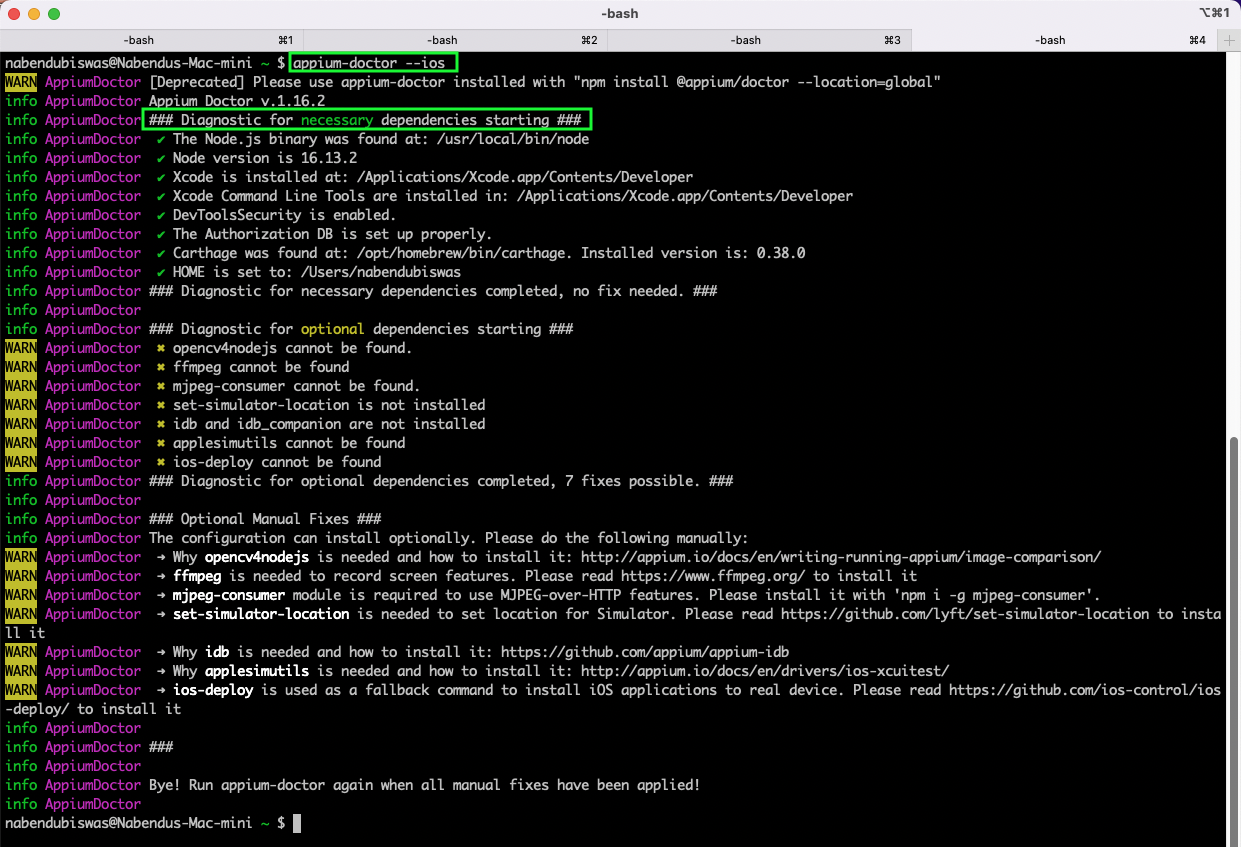Click the text "Appium Doctor v.1.16.2"
Viewport: 1241px width, 847px height.
pyautogui.click(x=237, y=101)
